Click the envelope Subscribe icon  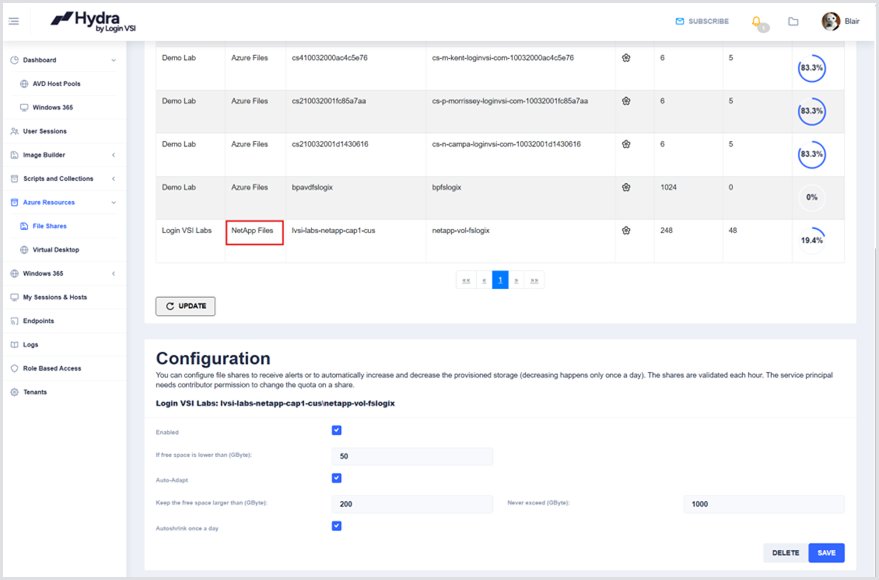680,21
